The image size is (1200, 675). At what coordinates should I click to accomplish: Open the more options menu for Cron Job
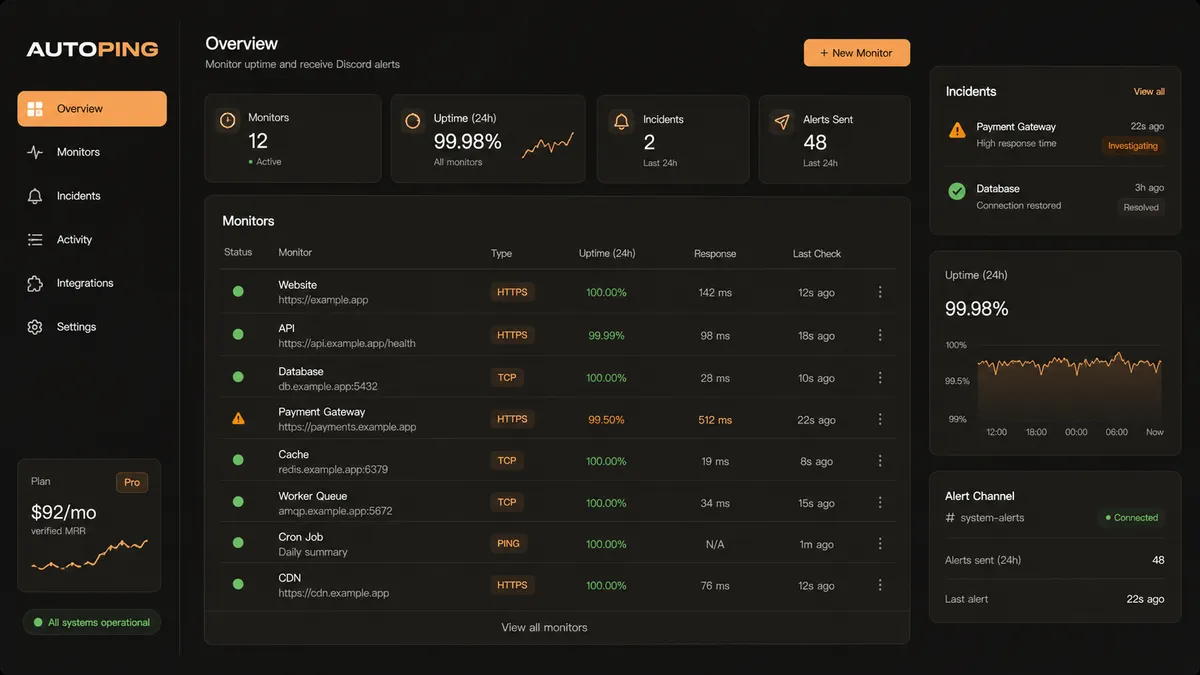(x=880, y=543)
